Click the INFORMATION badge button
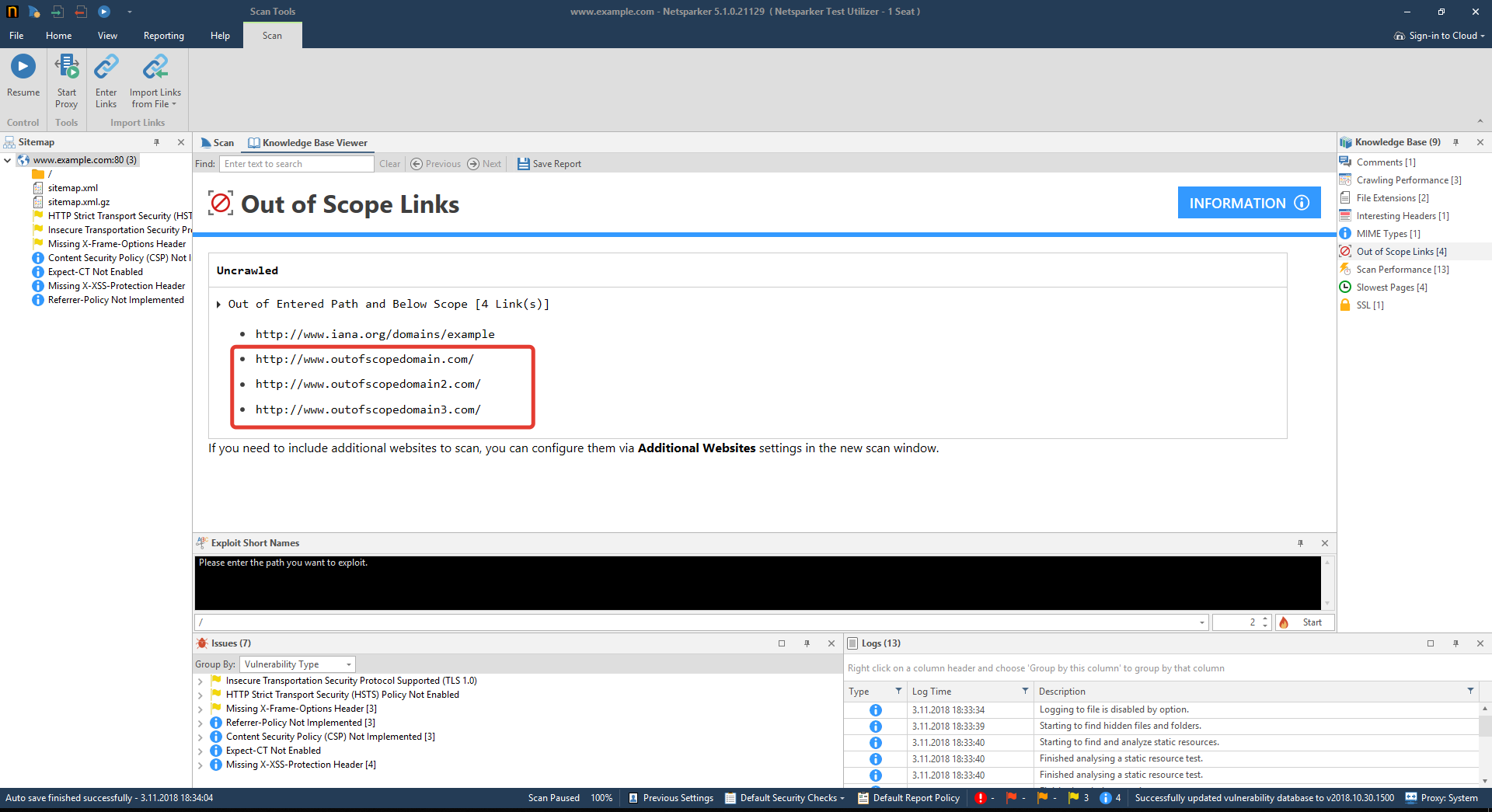Screen dimensions: 1492x812 [x=1249, y=203]
